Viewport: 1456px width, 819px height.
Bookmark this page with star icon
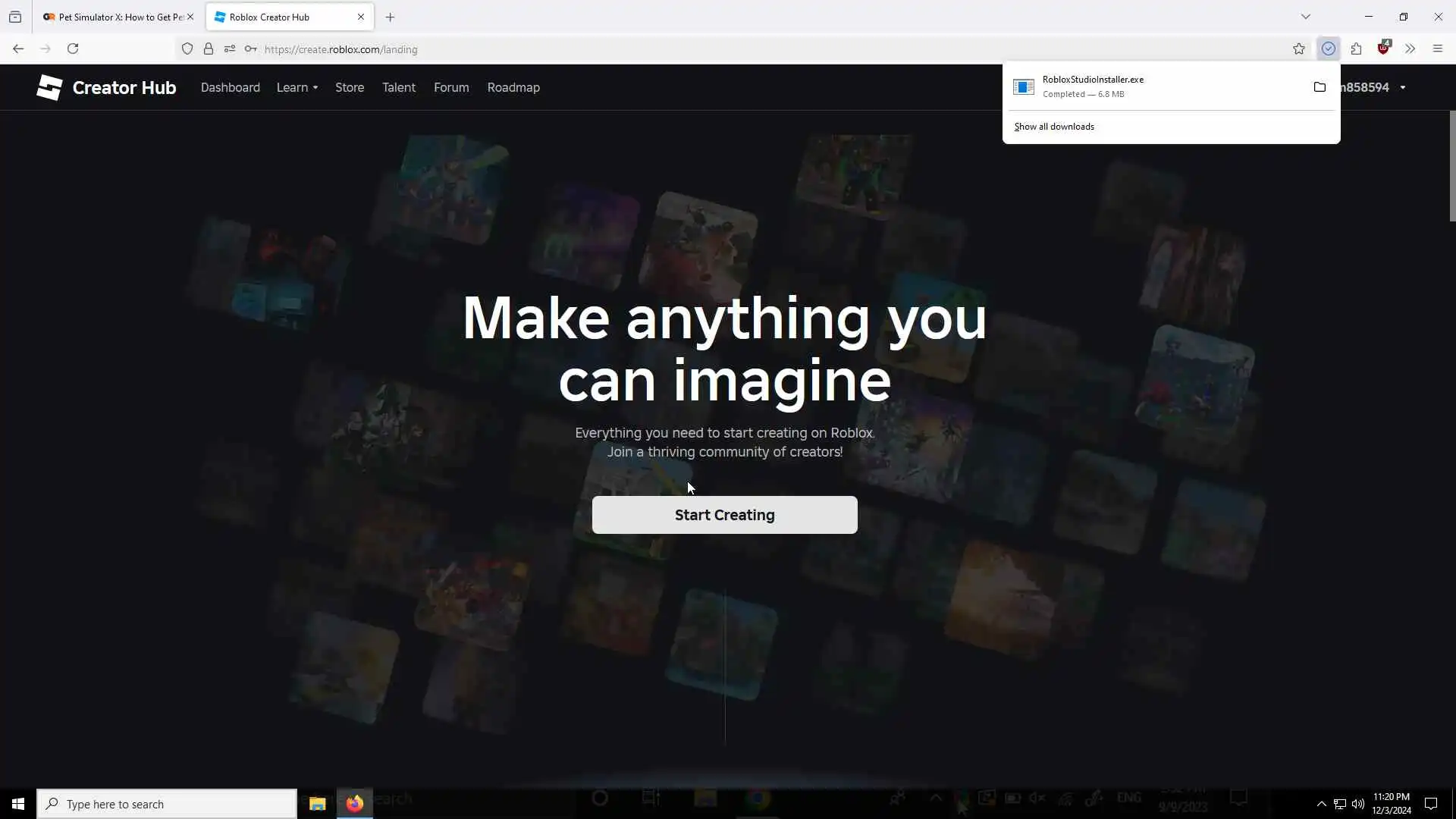1298,49
